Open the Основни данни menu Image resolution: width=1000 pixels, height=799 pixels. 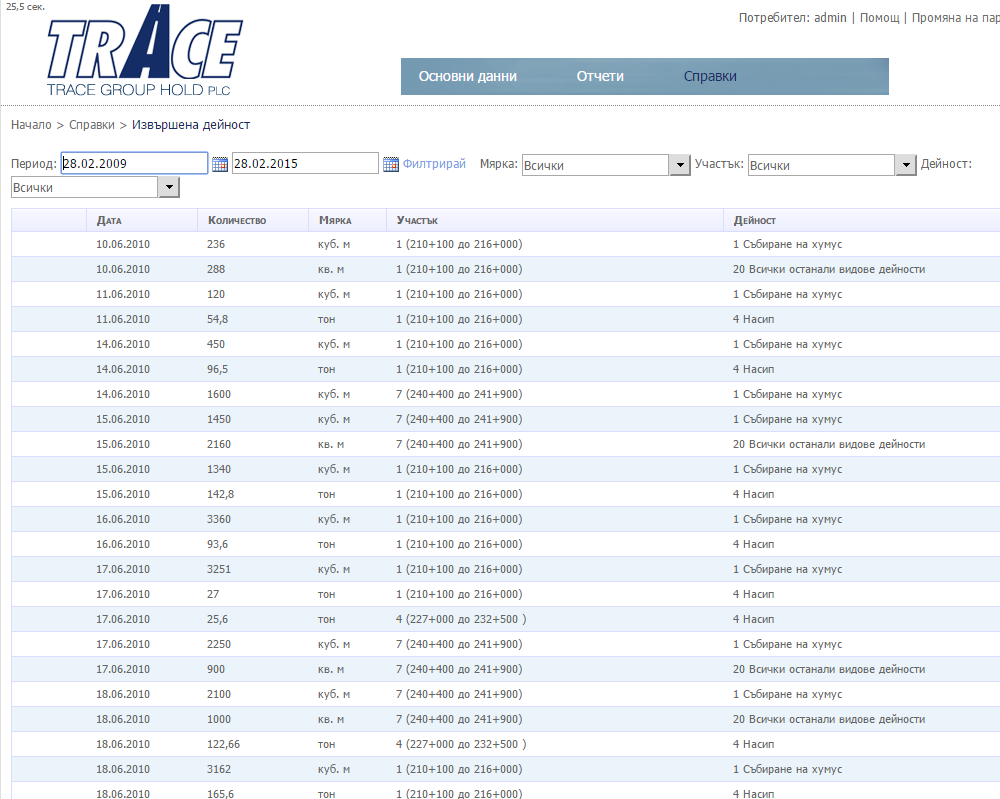click(467, 77)
